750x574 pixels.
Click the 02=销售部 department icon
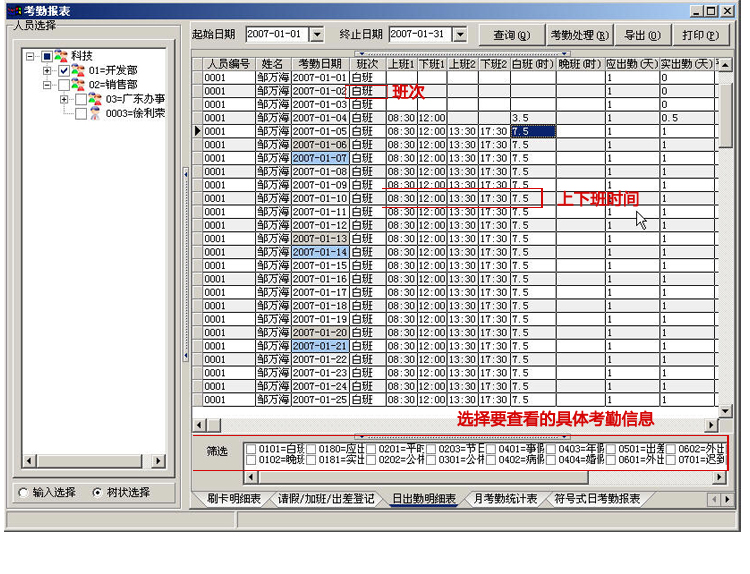[x=79, y=86]
